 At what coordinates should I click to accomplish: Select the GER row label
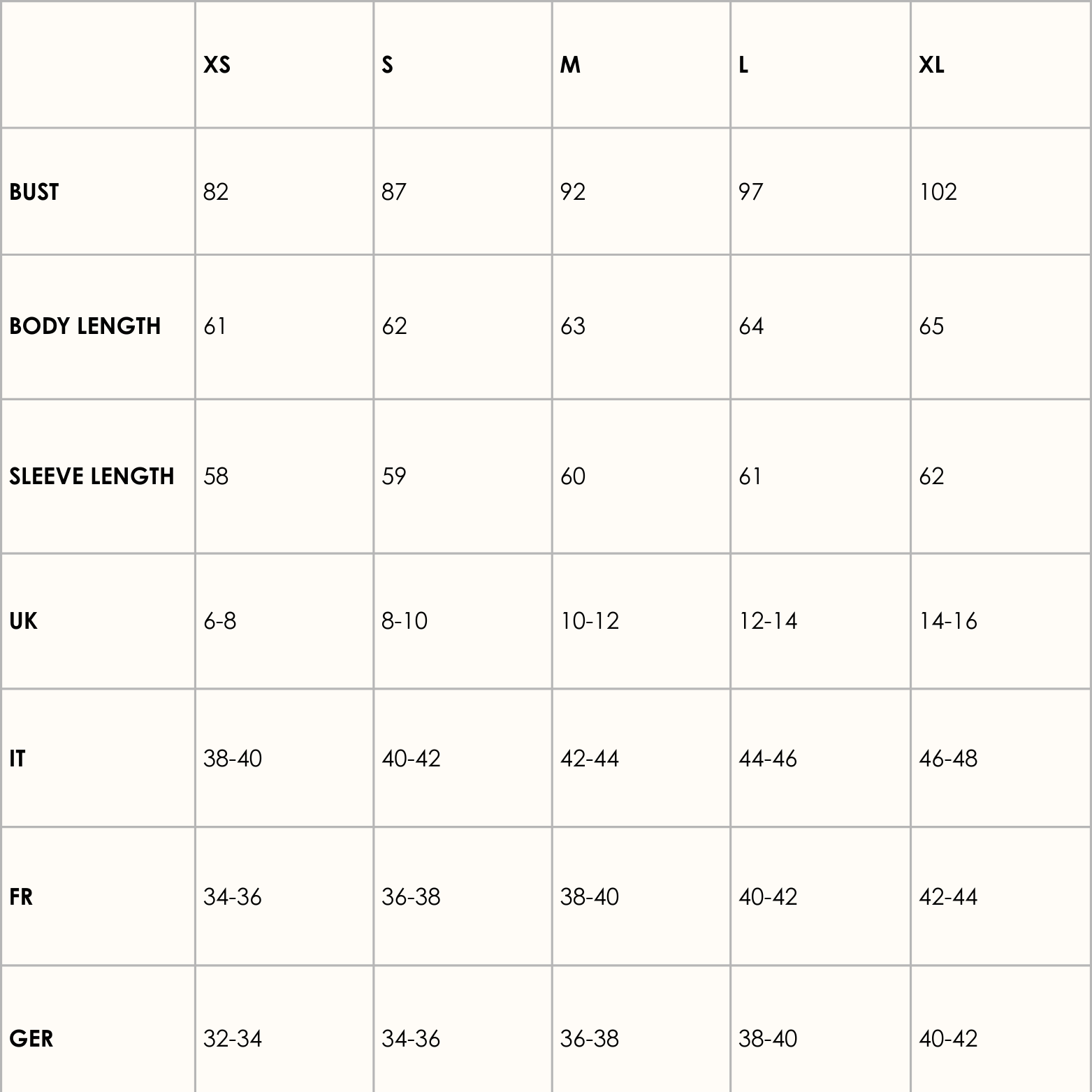pos(31,1039)
